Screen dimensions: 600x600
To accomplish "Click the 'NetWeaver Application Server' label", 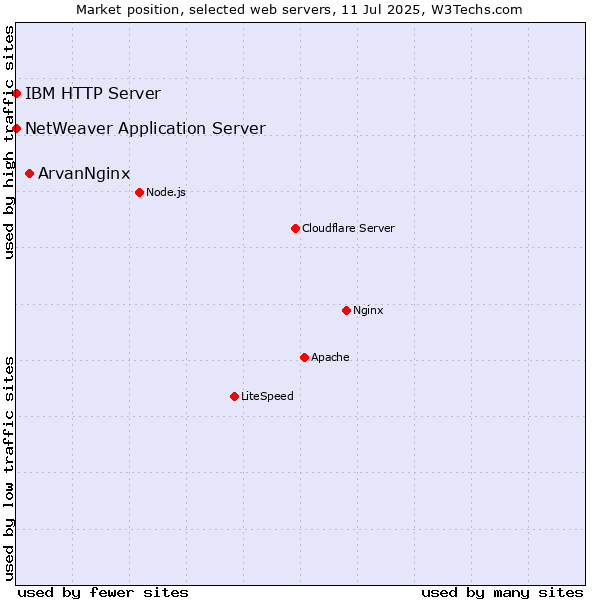I will point(145,128).
